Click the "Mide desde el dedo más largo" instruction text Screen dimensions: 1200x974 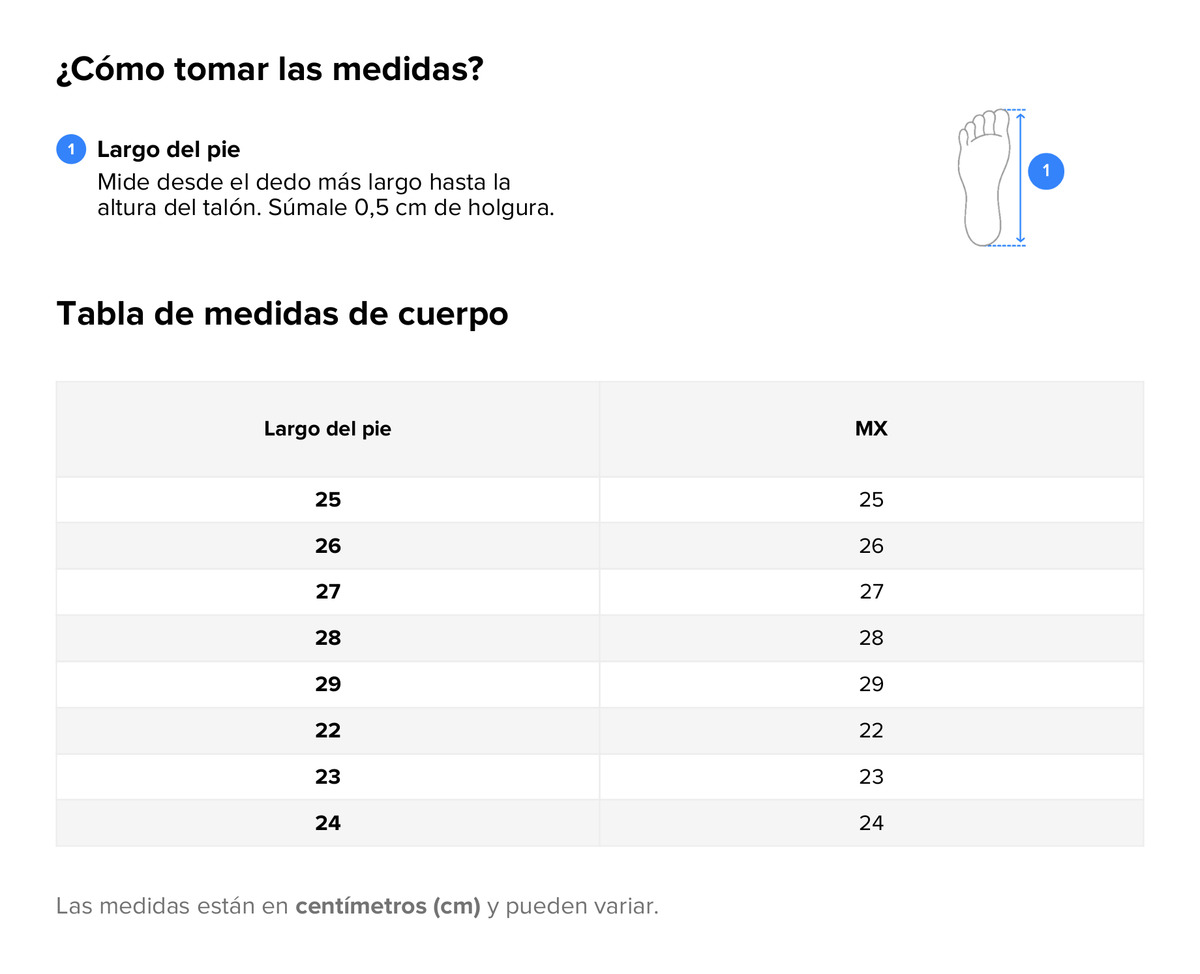[x=304, y=183]
